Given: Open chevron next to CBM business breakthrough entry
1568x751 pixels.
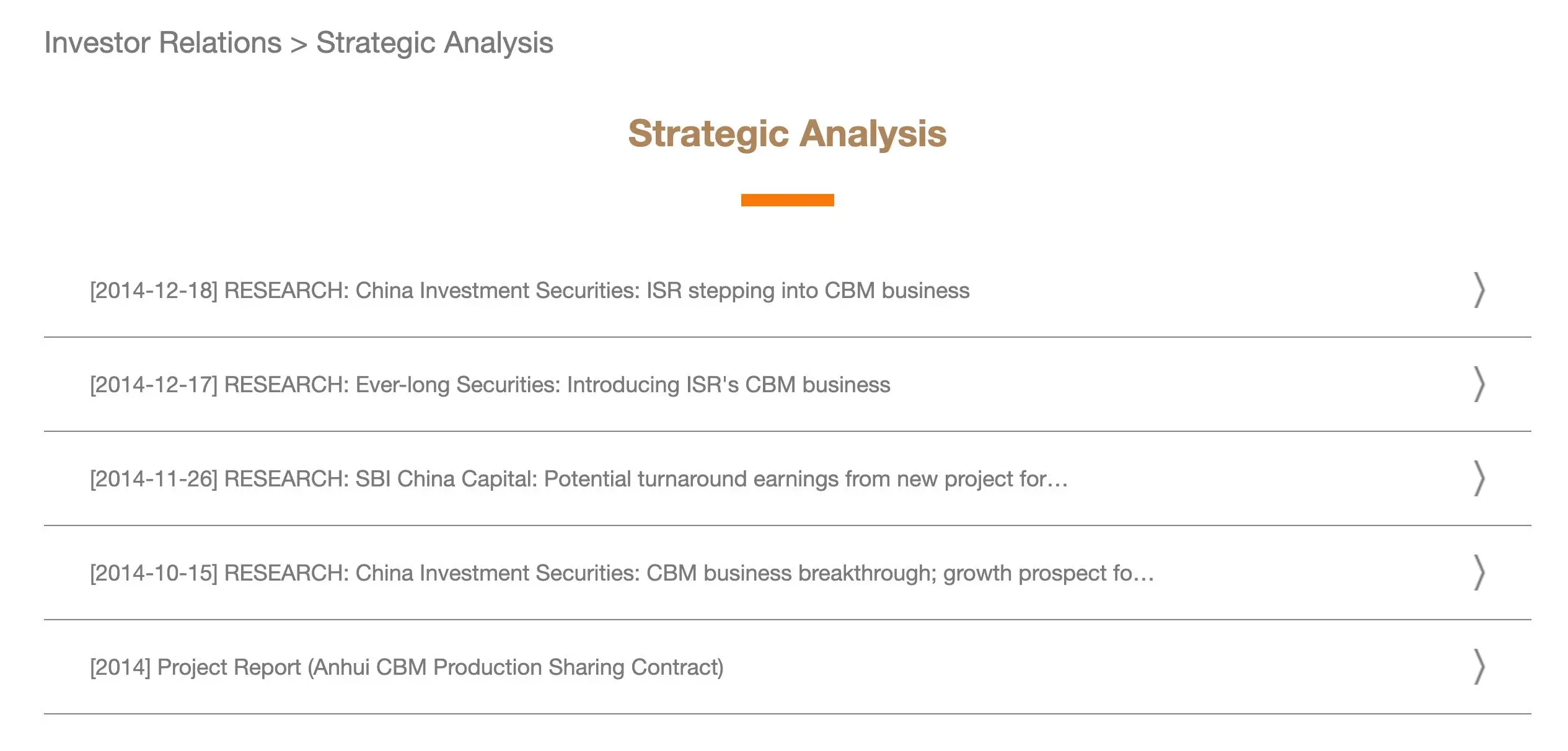Looking at the screenshot, I should click(x=1479, y=573).
